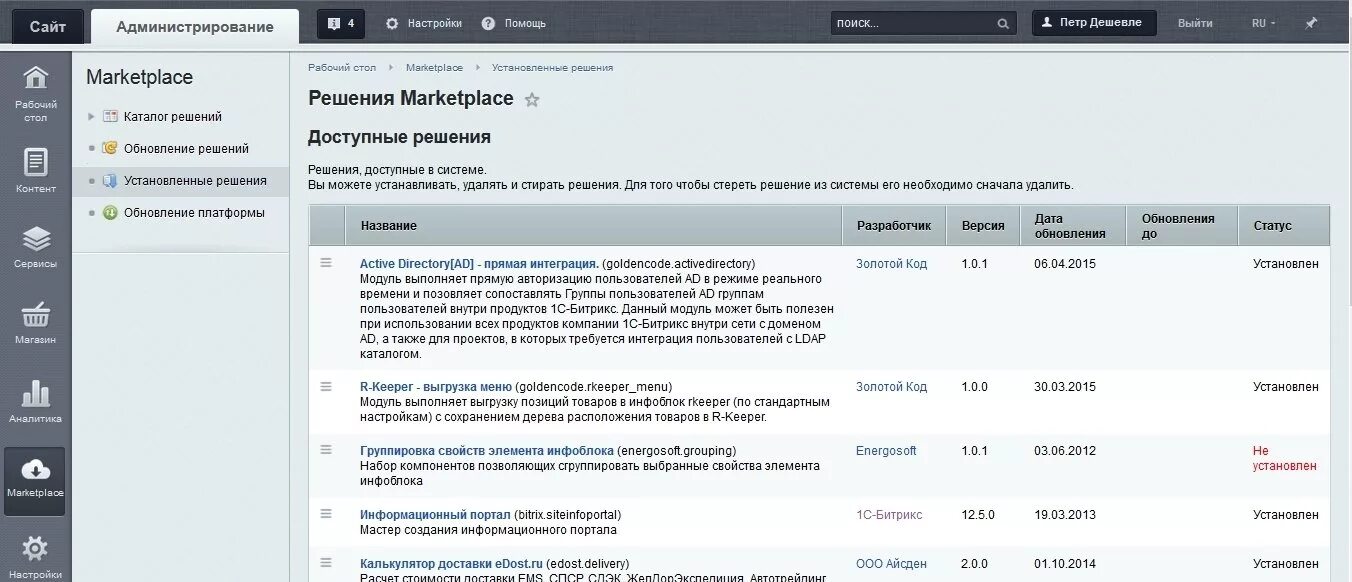
Task: Open the Магазин sidebar section
Action: click(x=36, y=322)
